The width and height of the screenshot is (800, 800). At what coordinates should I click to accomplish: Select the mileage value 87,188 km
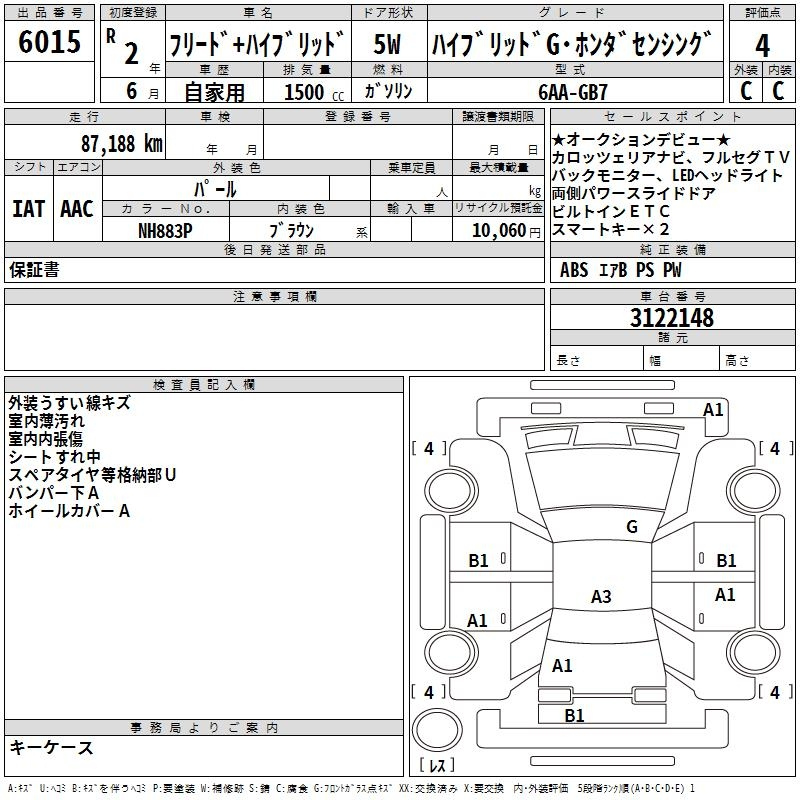[x=122, y=144]
